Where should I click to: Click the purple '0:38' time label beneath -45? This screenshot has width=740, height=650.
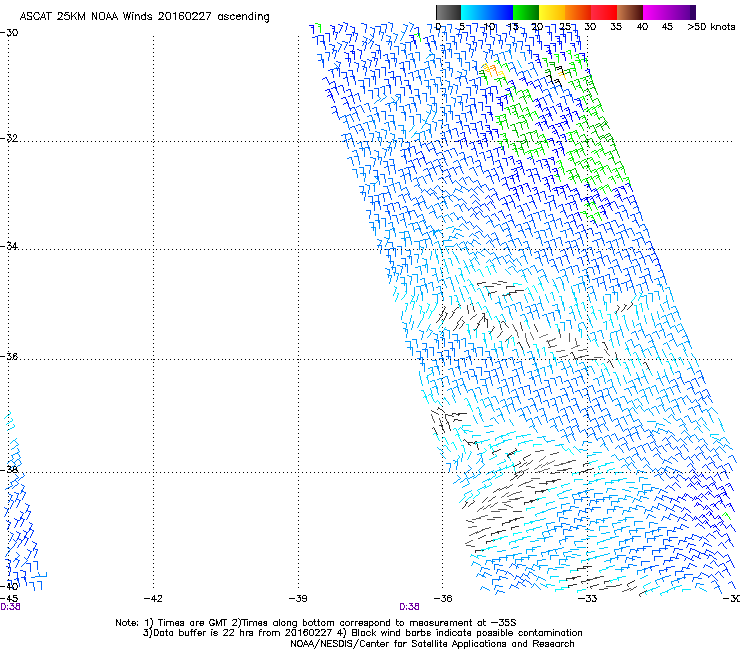pyautogui.click(x=10, y=607)
